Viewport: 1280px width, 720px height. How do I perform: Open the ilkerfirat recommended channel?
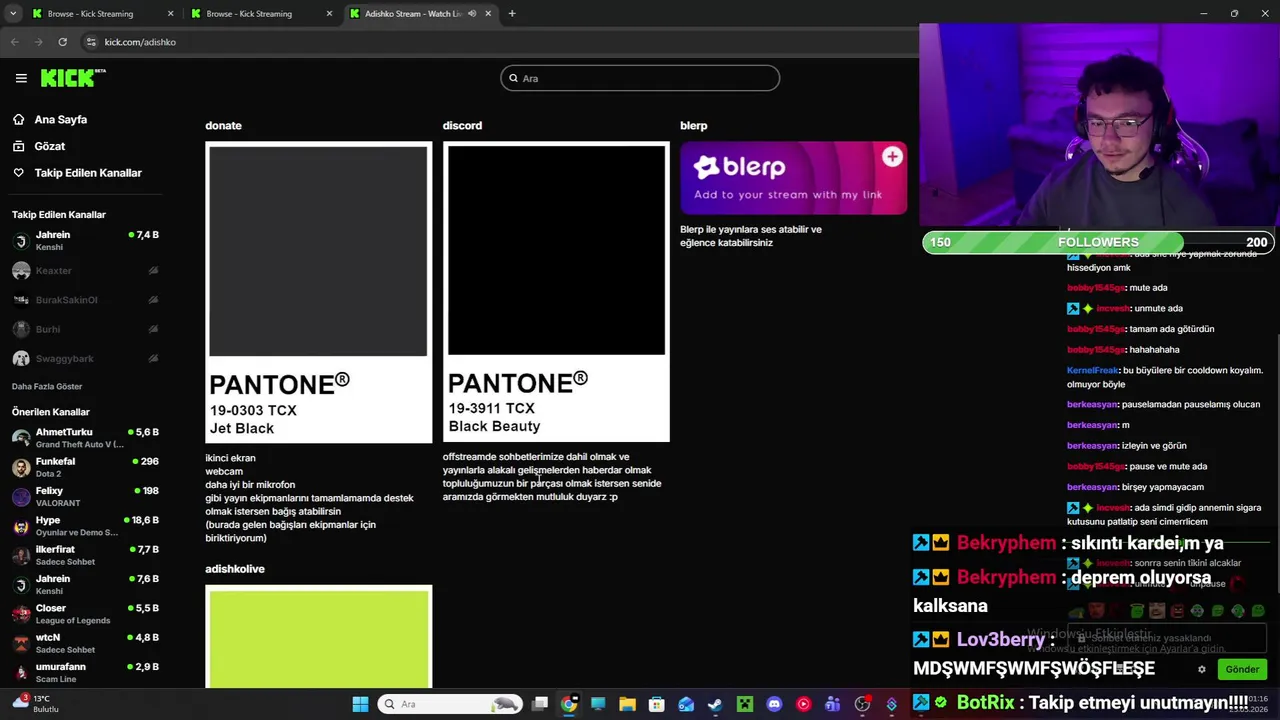point(85,555)
